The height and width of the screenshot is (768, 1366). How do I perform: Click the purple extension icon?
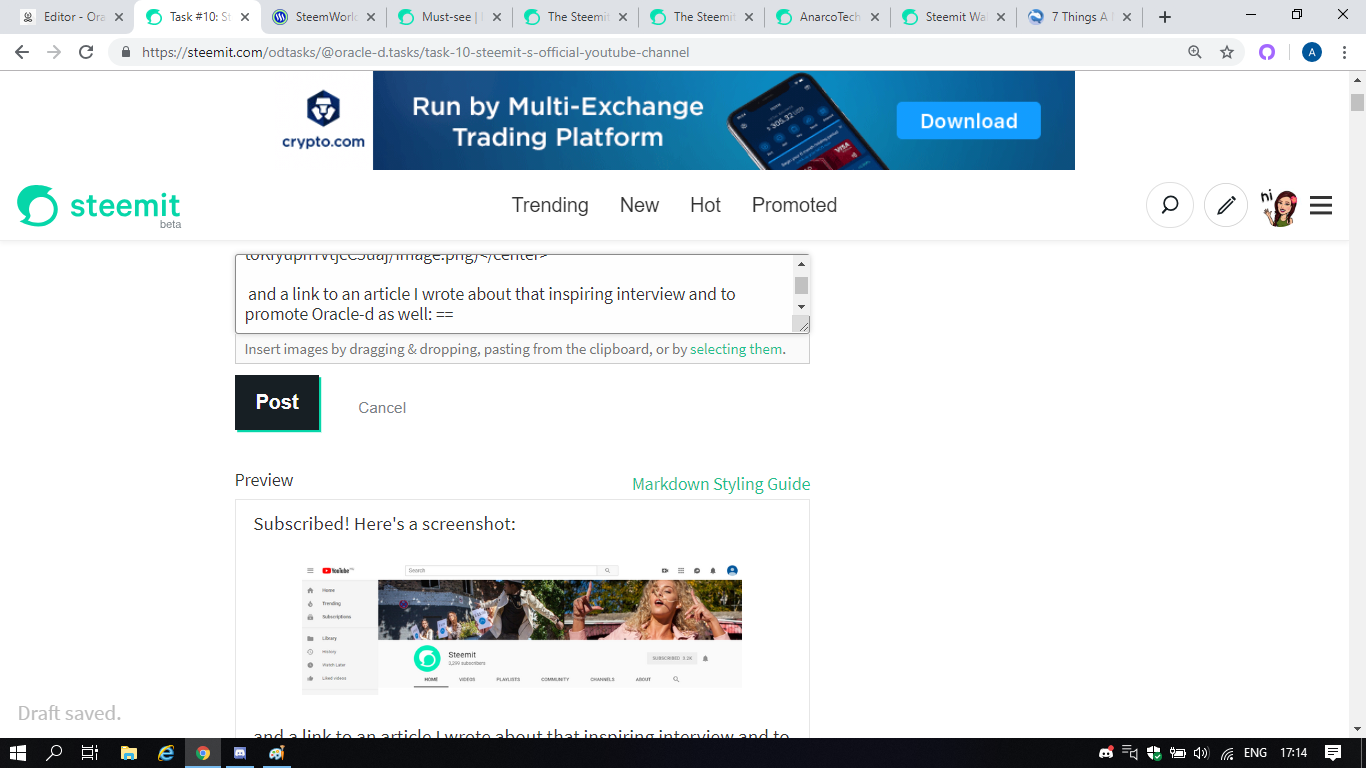[x=1267, y=52]
